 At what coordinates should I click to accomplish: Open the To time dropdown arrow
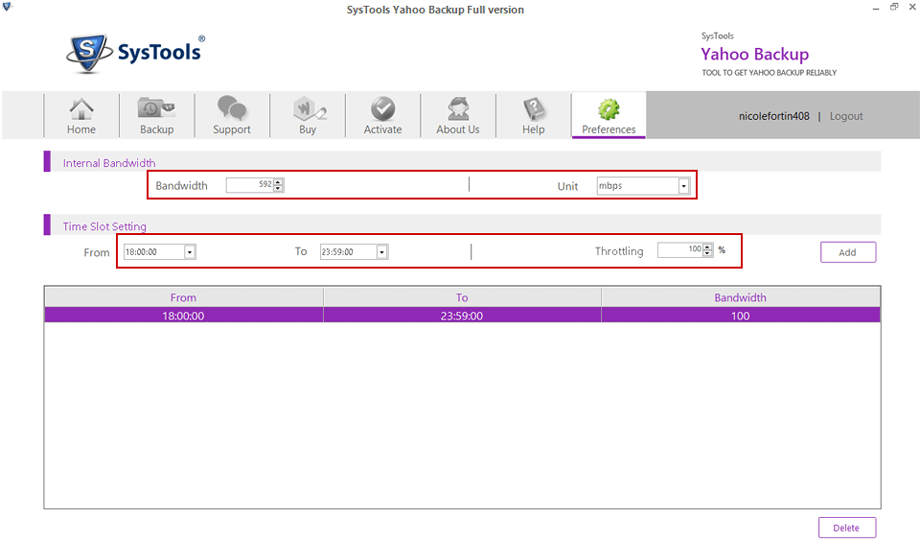382,252
